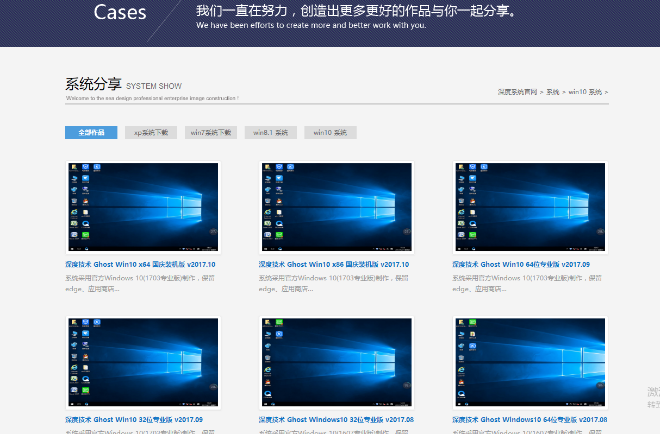Open Ghost Win10 32位专业版 v2017.09 thumbnail
Image resolution: width=660 pixels, height=434 pixels.
point(141,364)
